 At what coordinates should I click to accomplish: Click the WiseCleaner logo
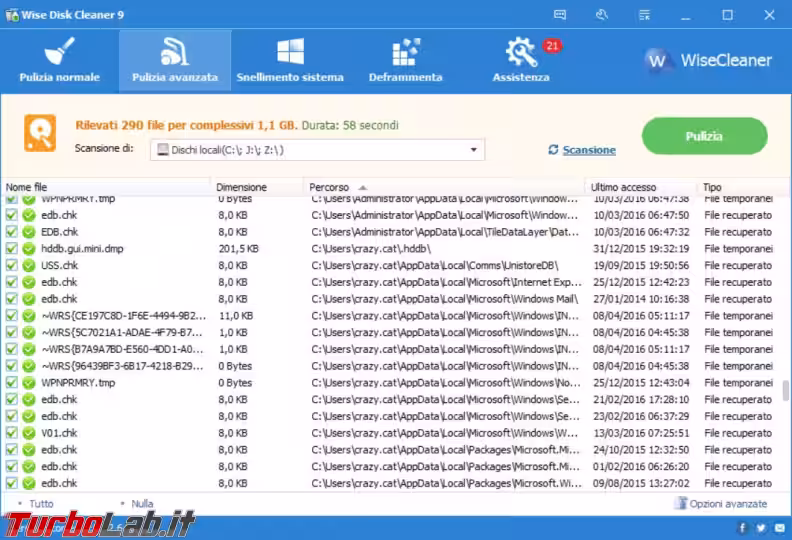pos(708,61)
